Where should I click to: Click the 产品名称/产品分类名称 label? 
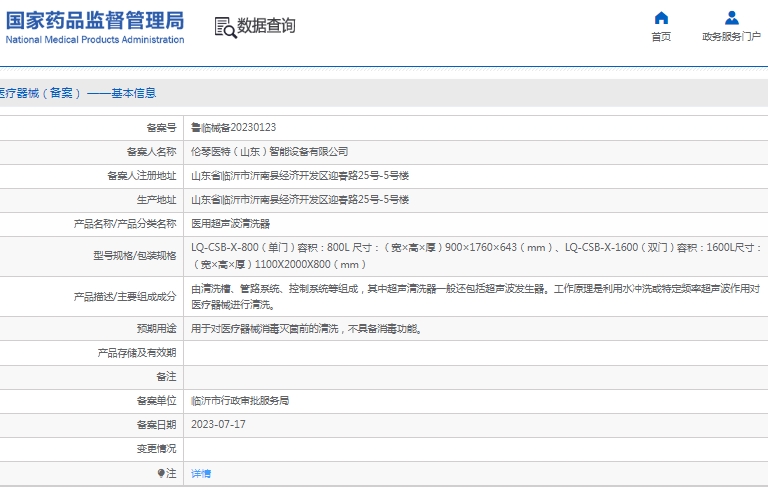point(125,224)
